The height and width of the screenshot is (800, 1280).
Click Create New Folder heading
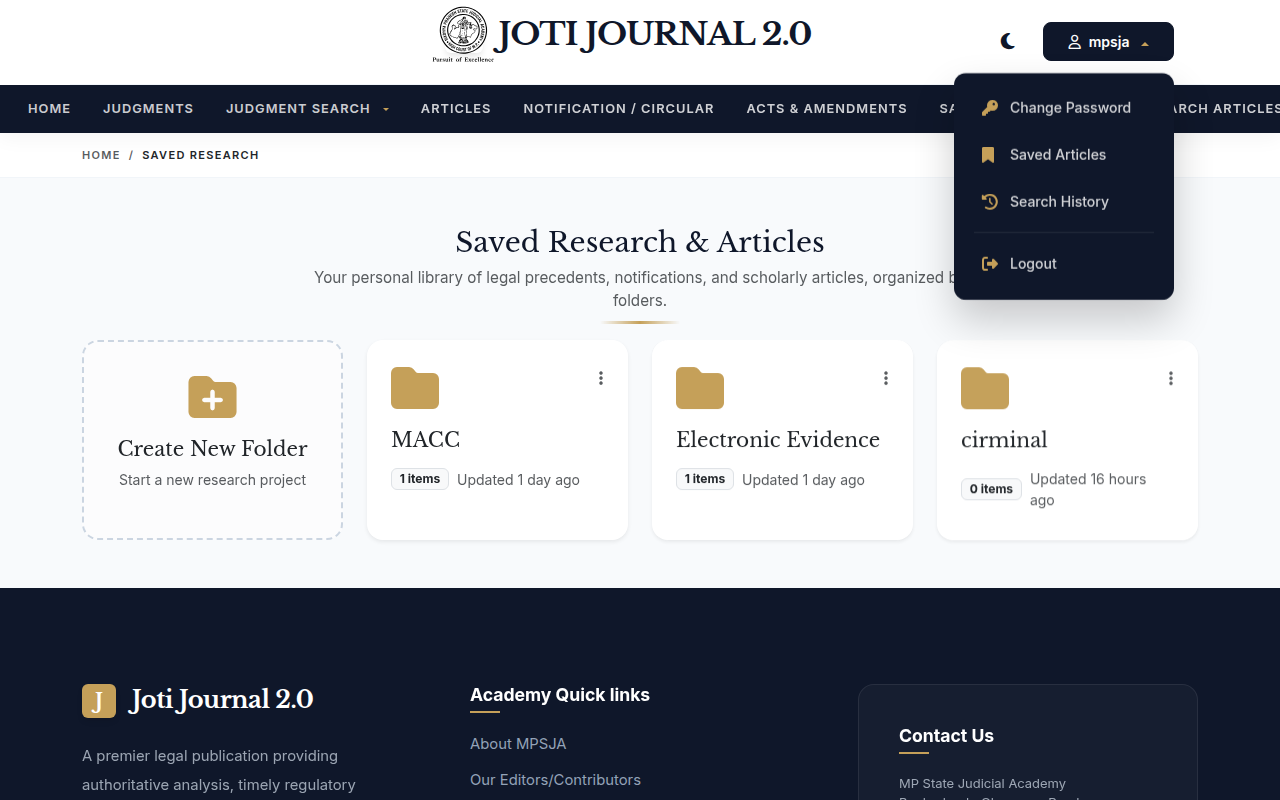pos(213,448)
